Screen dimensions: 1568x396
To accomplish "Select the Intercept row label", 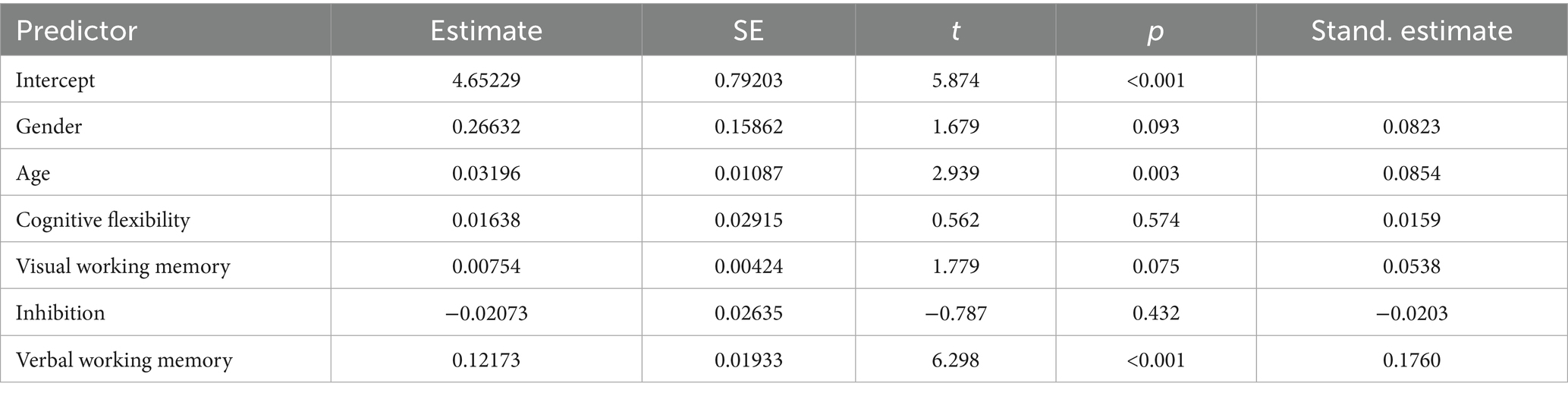I will [55, 80].
